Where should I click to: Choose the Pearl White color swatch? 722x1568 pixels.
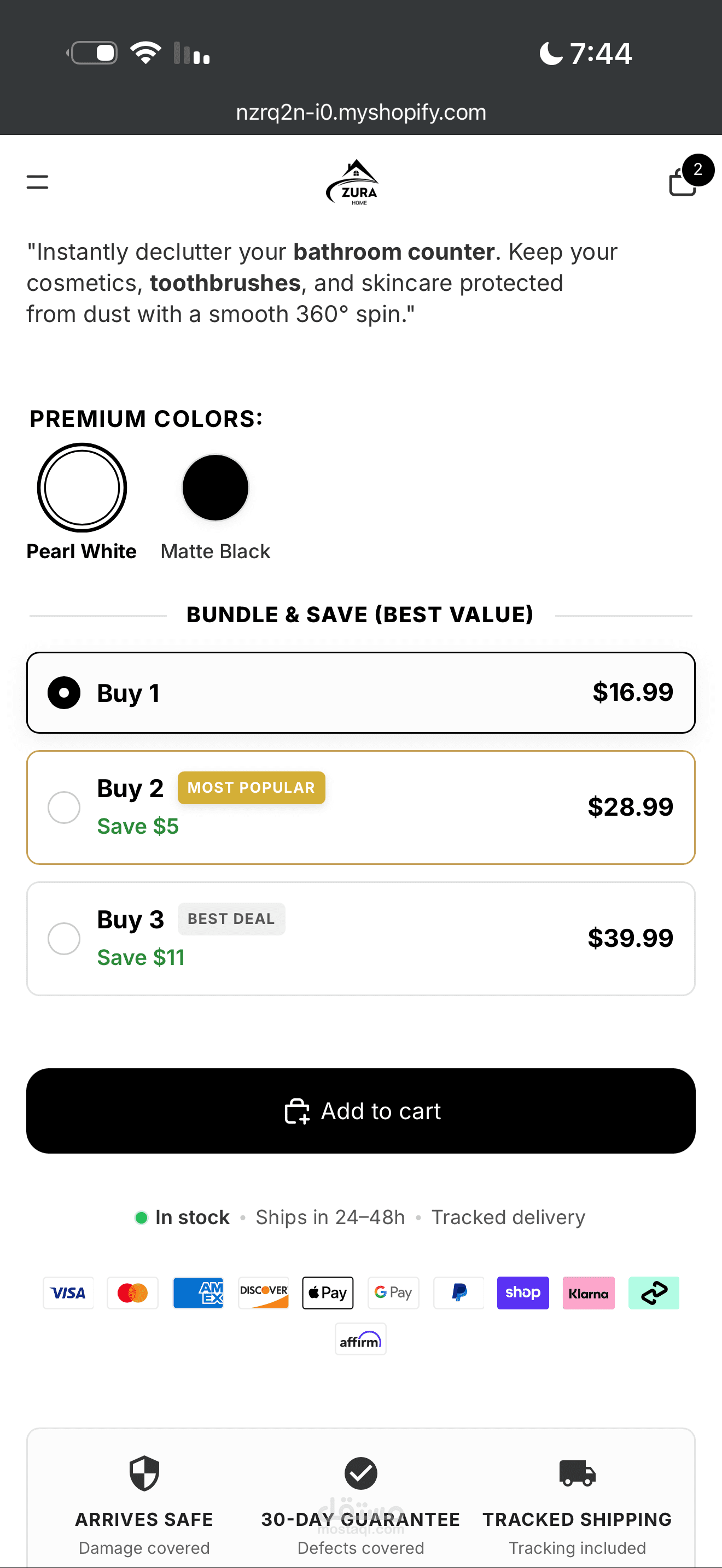click(x=81, y=488)
